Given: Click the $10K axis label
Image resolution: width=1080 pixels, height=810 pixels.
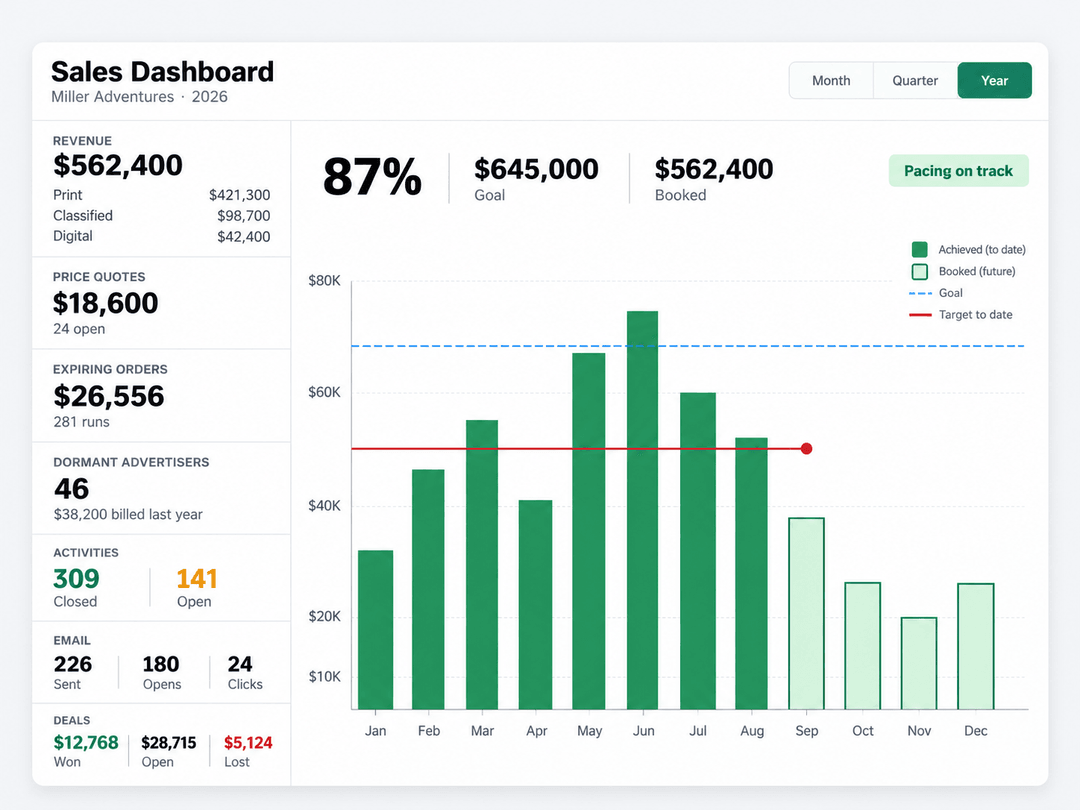Looking at the screenshot, I should click(324, 676).
